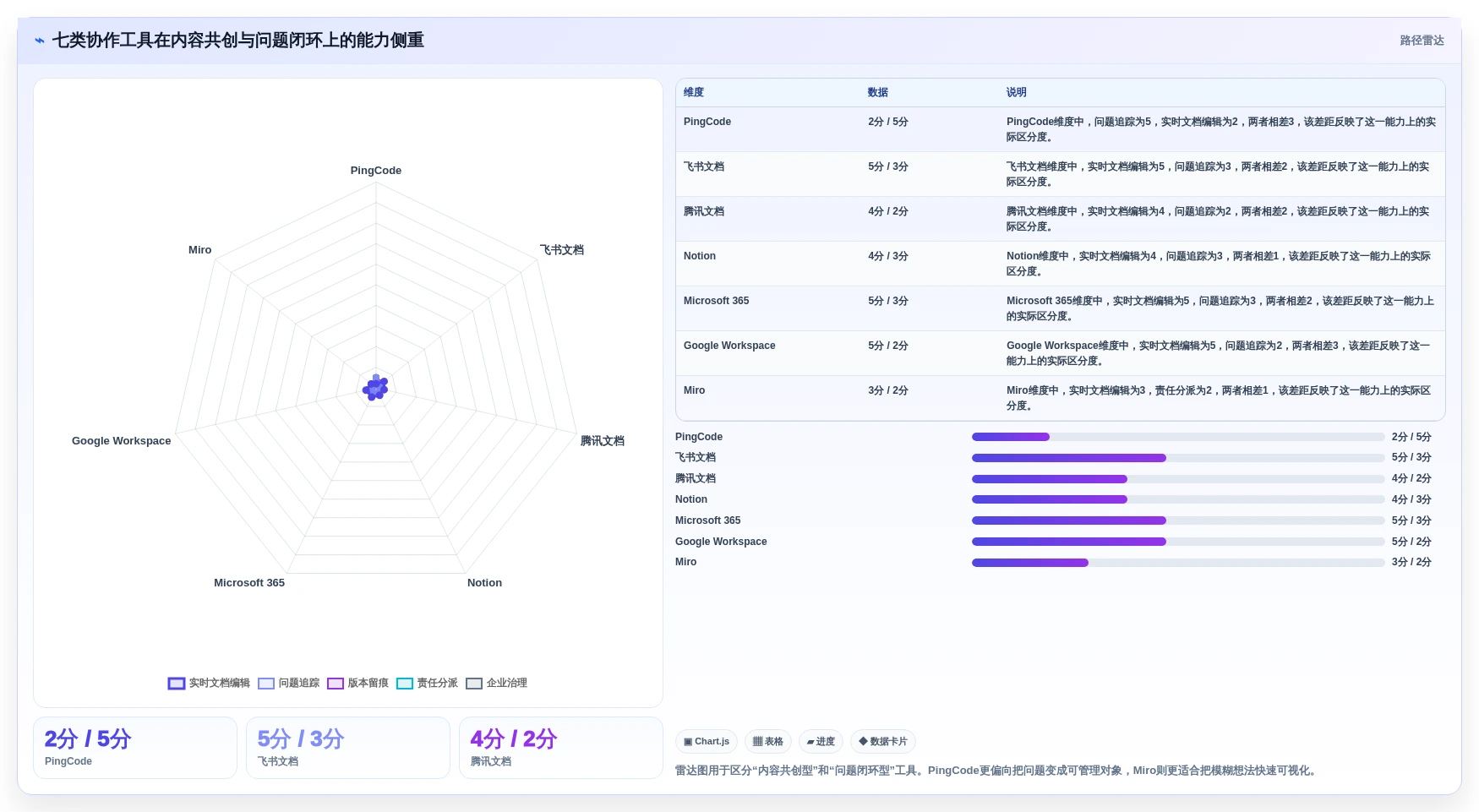Click the PingCode radar axis label
This screenshot has width=1479, height=812.
[376, 171]
